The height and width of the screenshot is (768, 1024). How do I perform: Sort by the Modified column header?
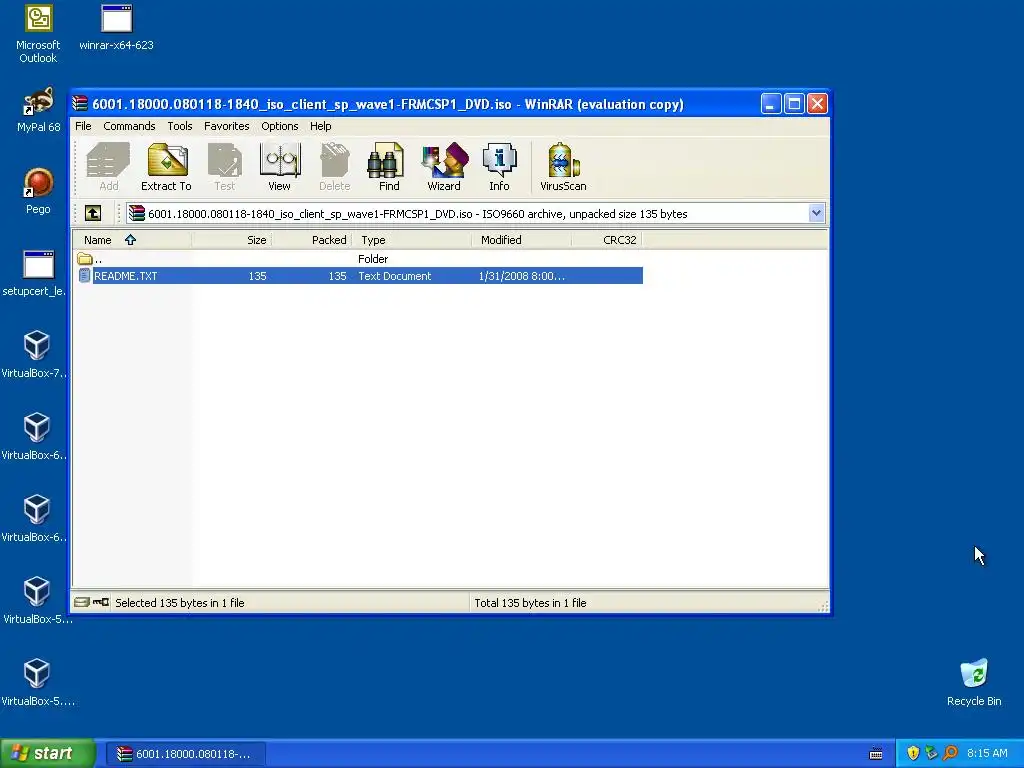click(x=521, y=240)
